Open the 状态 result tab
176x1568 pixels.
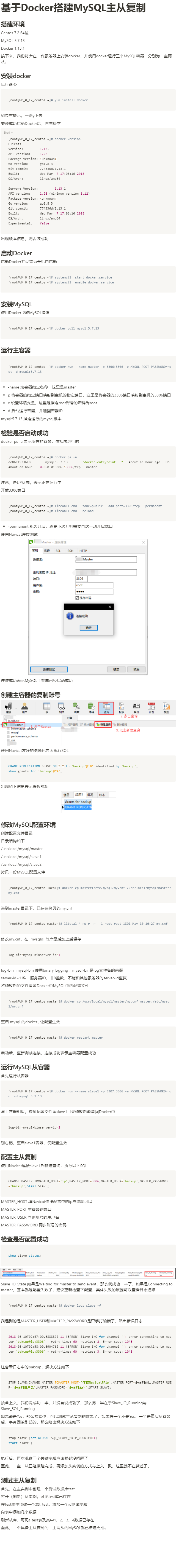pos(102,794)
